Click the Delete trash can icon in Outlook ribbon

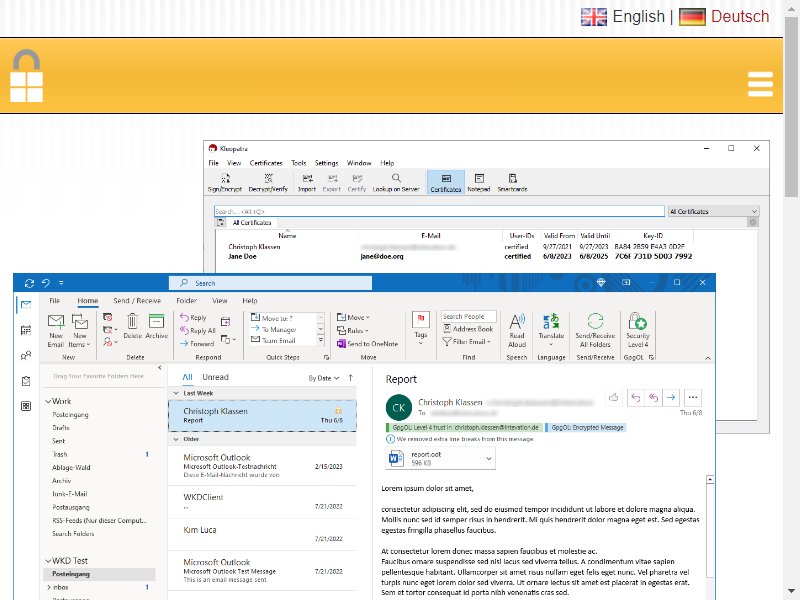tap(132, 326)
